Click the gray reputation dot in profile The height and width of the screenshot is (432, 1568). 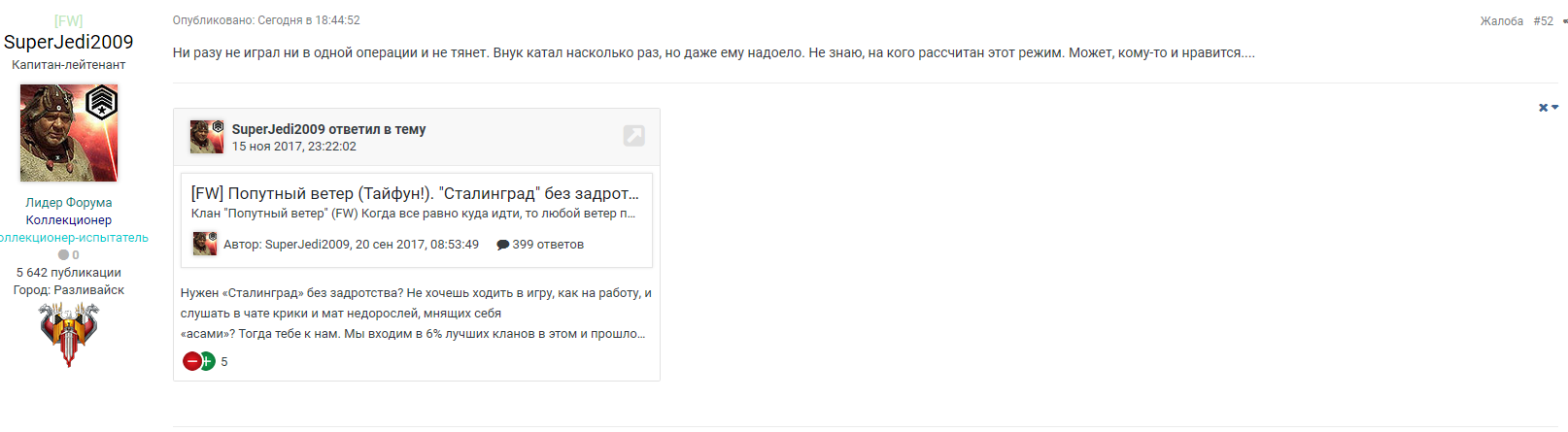pos(63,255)
